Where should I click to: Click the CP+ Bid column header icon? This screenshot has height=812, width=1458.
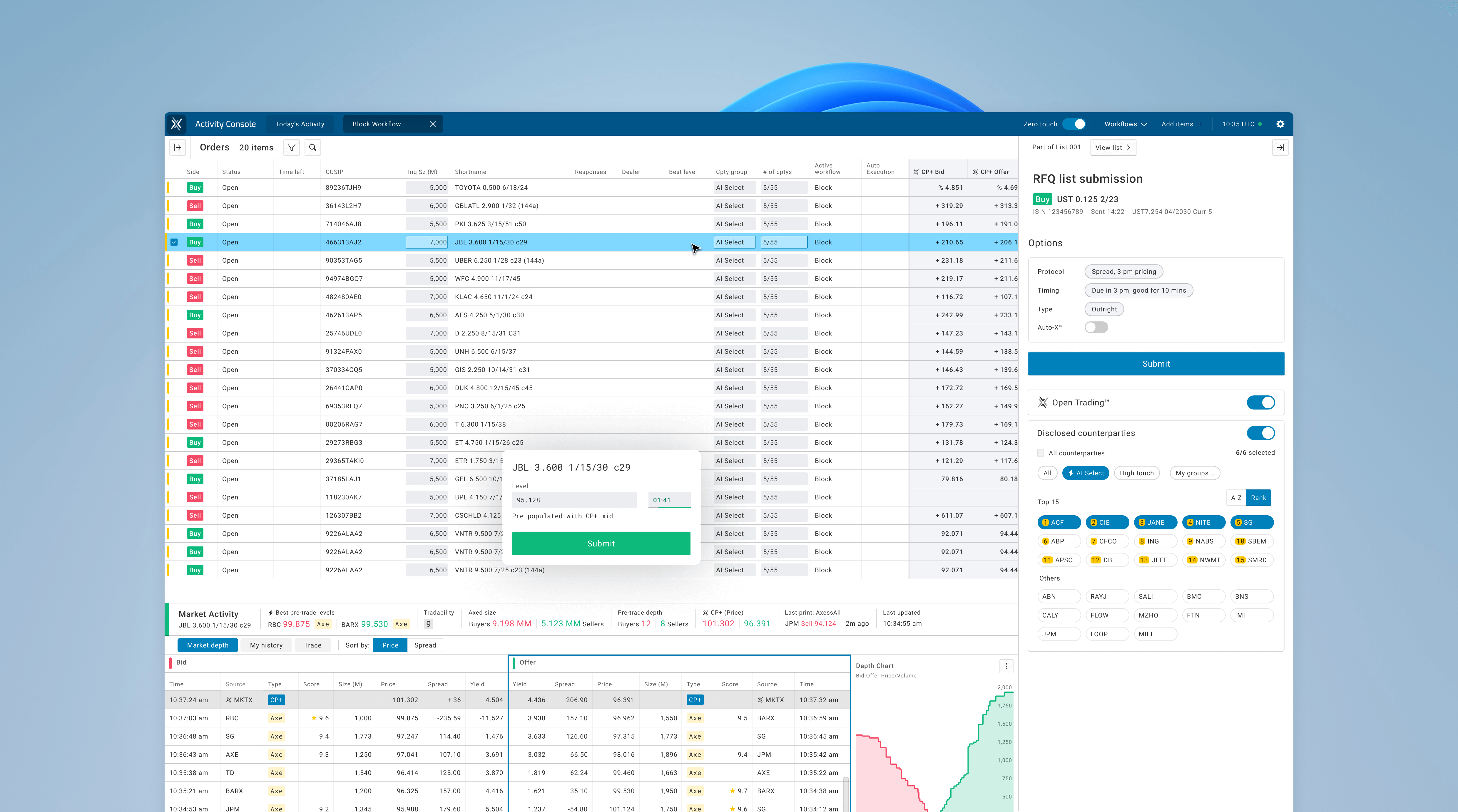[916, 172]
